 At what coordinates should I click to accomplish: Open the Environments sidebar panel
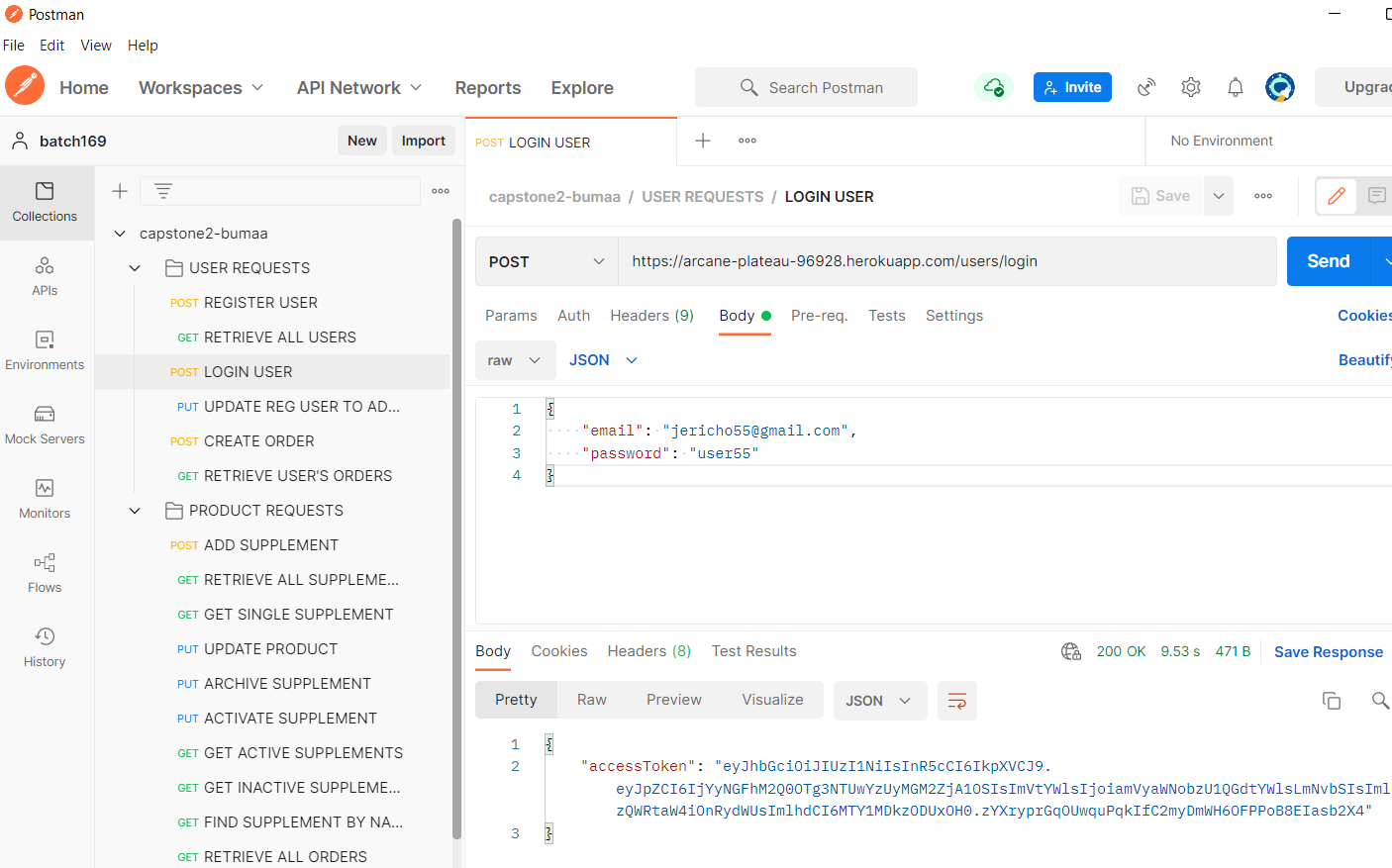coord(45,350)
